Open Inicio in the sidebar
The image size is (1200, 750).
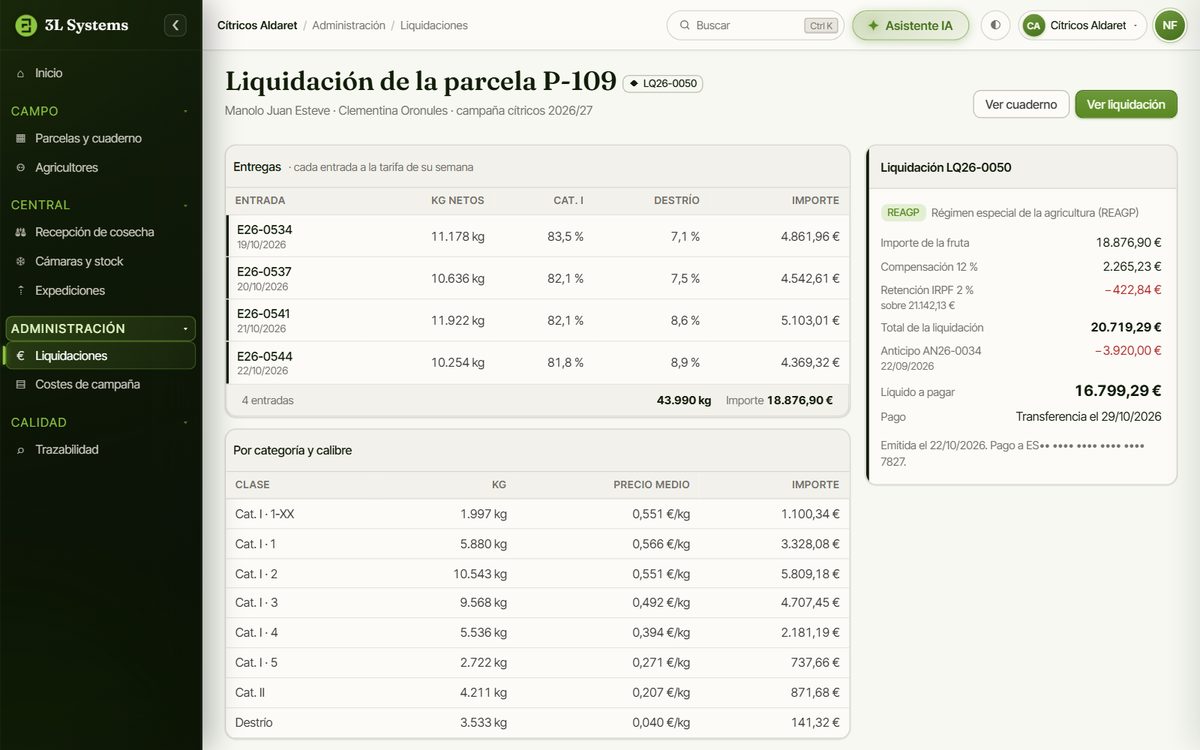101,73
